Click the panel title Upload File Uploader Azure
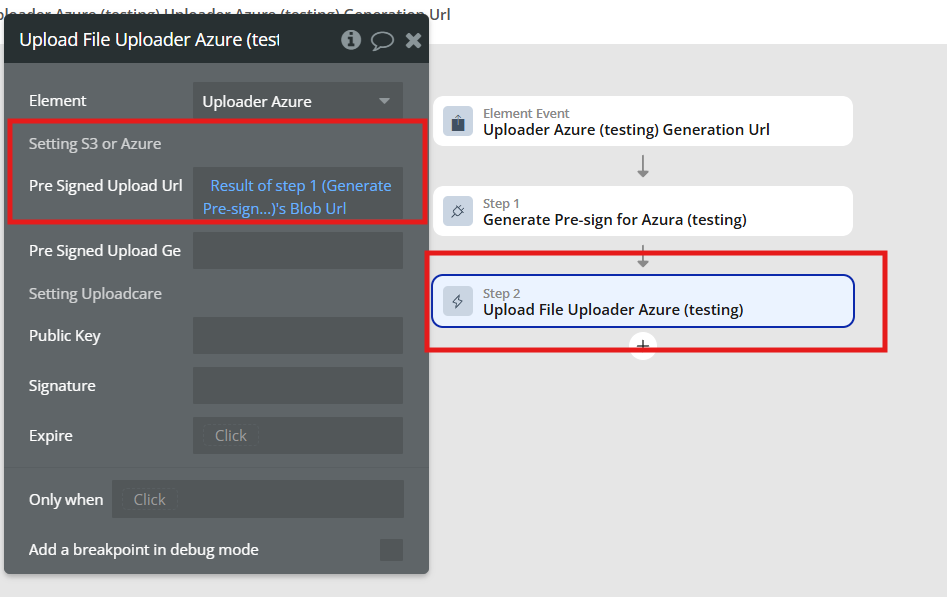 point(150,40)
